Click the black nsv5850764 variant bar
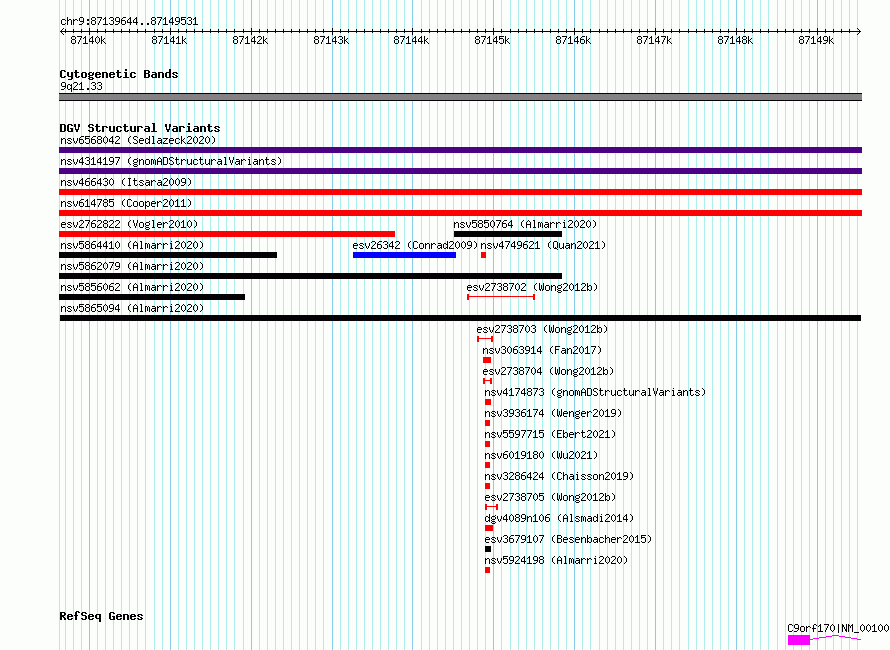The height and width of the screenshot is (650, 890). pos(508,234)
